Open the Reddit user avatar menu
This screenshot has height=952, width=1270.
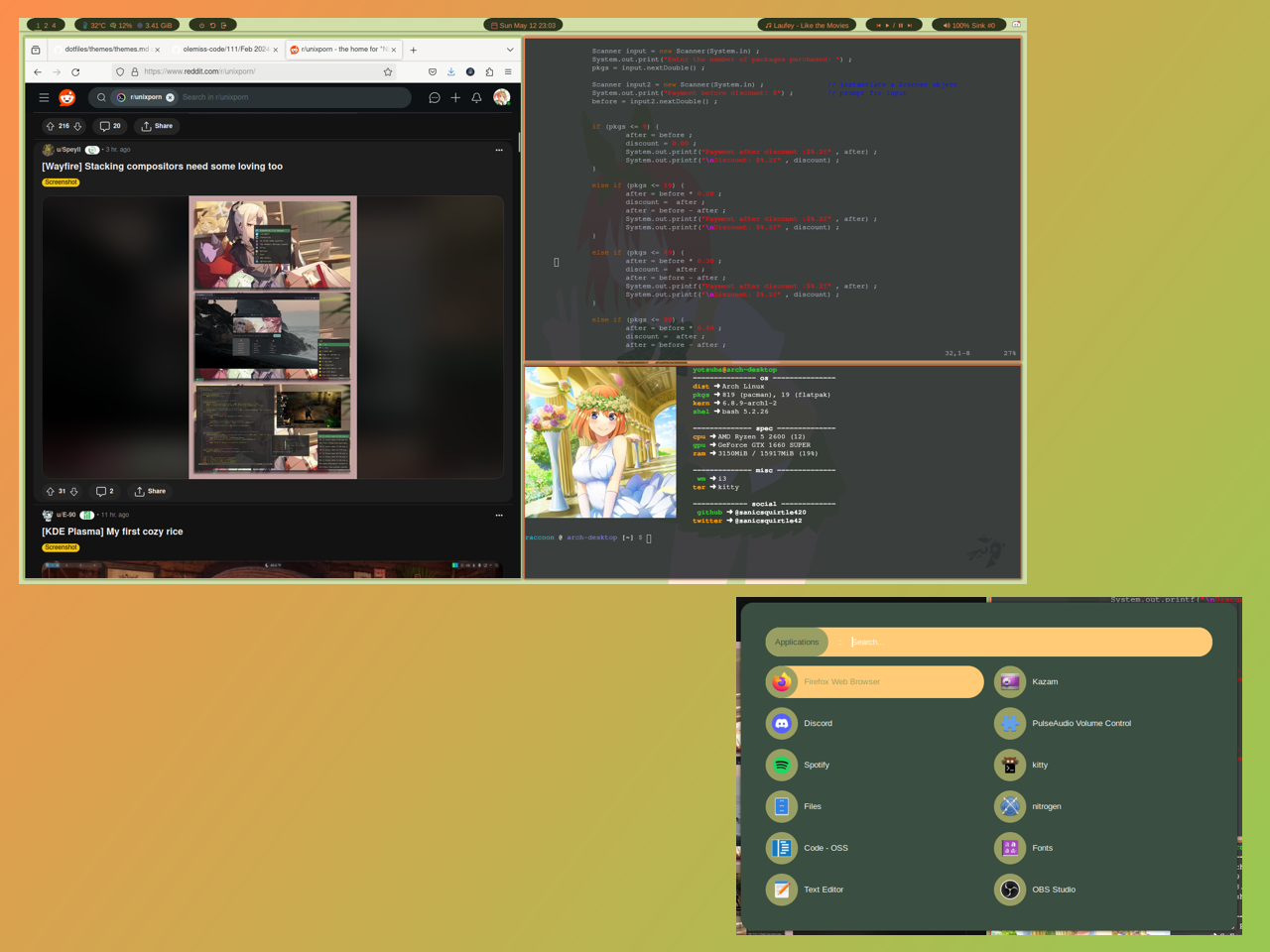(x=501, y=96)
